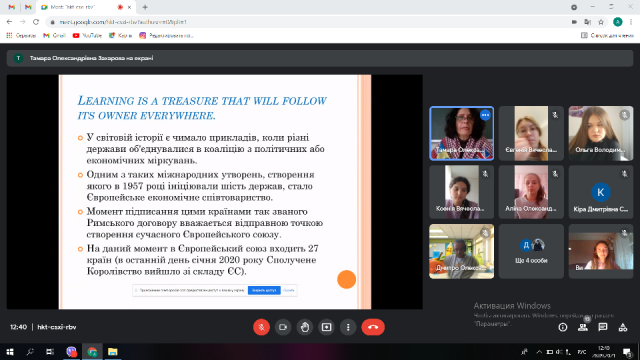Open options on Тамара's video tile
This screenshot has height=360, width=640.
[x=485, y=116]
